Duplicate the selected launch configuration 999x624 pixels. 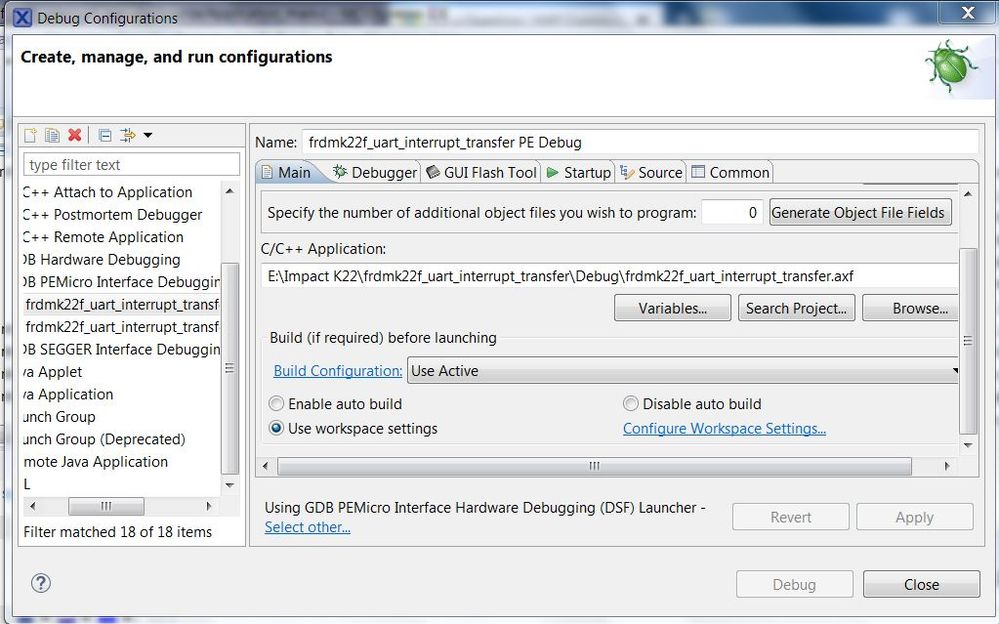[x=52, y=135]
